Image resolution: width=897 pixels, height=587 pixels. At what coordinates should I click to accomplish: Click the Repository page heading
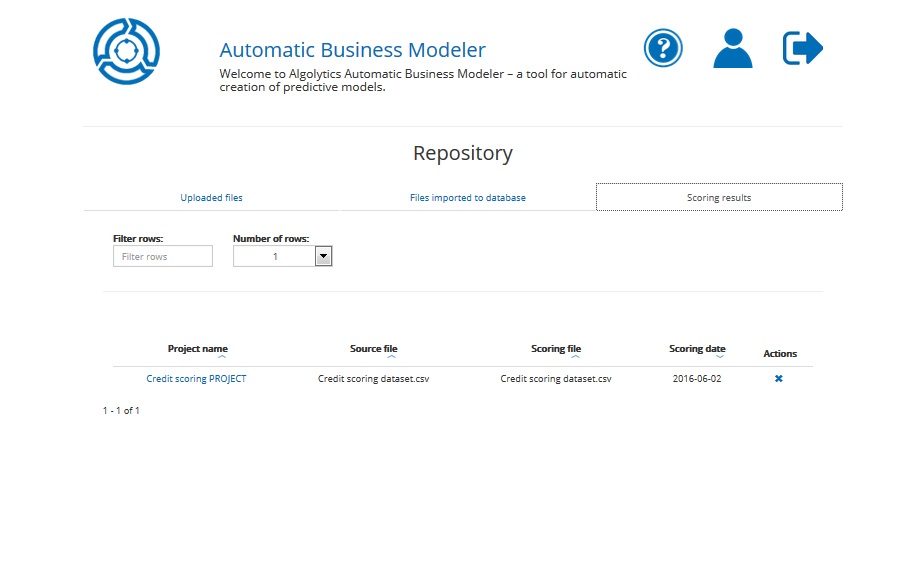463,153
